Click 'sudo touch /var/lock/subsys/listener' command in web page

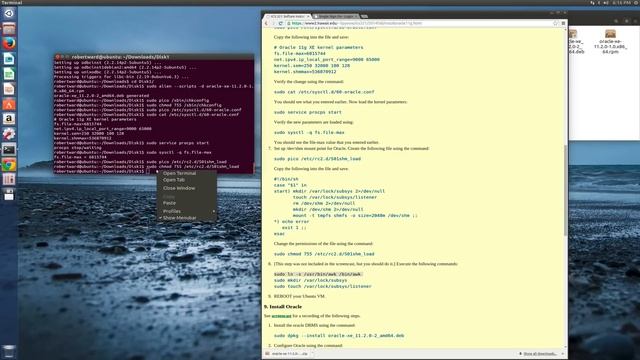pyautogui.click(x=322, y=287)
